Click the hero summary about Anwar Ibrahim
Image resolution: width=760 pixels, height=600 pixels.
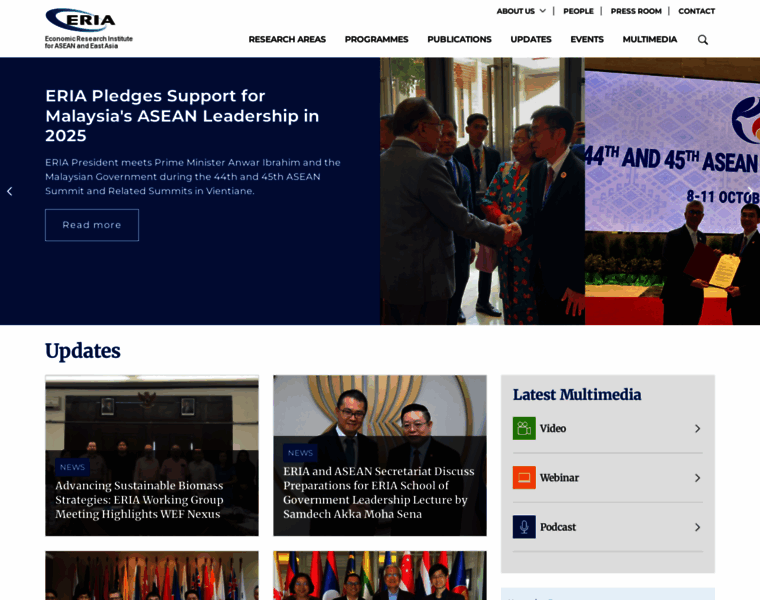pyautogui.click(x=193, y=176)
